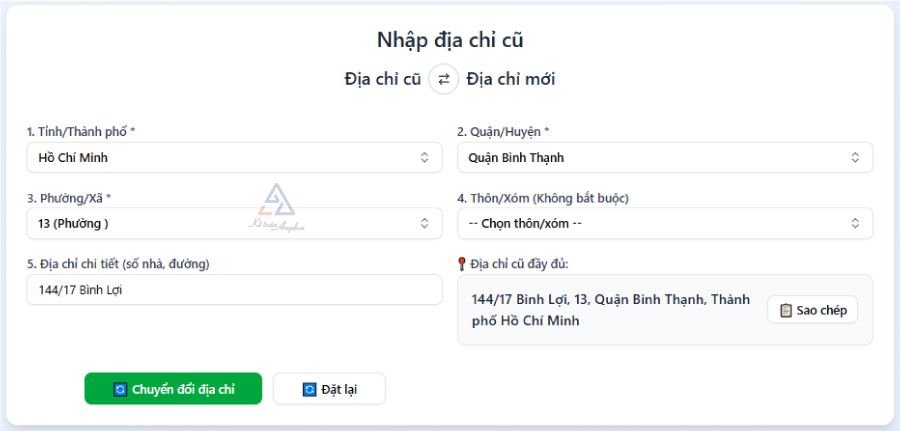The image size is (900, 431).
Task: Switch to the Địa chỉ mới mode label
Action: pos(510,79)
